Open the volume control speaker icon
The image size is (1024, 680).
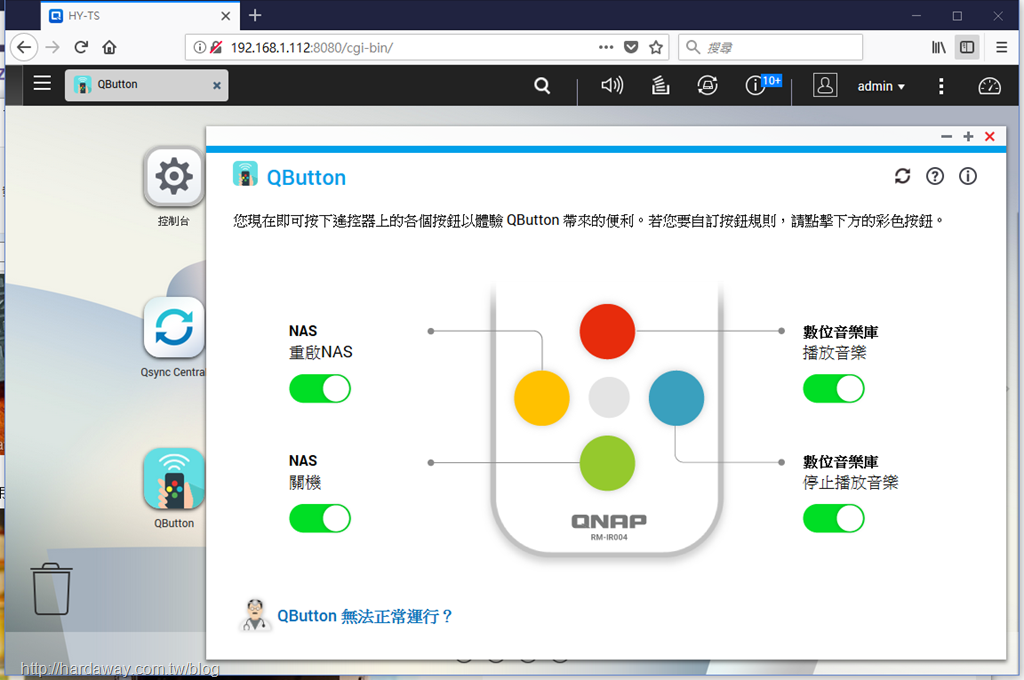point(612,85)
